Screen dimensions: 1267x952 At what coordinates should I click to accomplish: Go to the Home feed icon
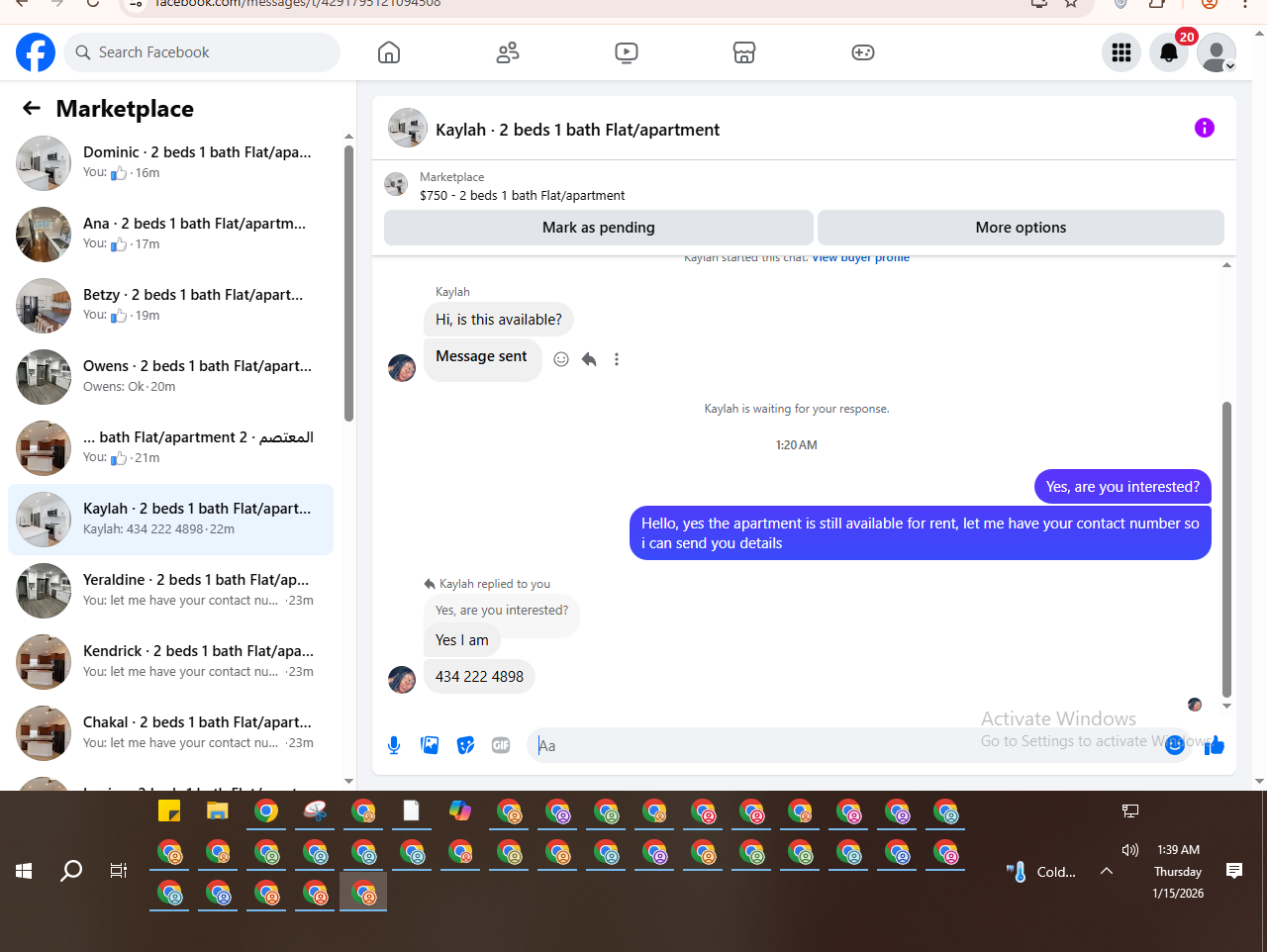tap(389, 52)
